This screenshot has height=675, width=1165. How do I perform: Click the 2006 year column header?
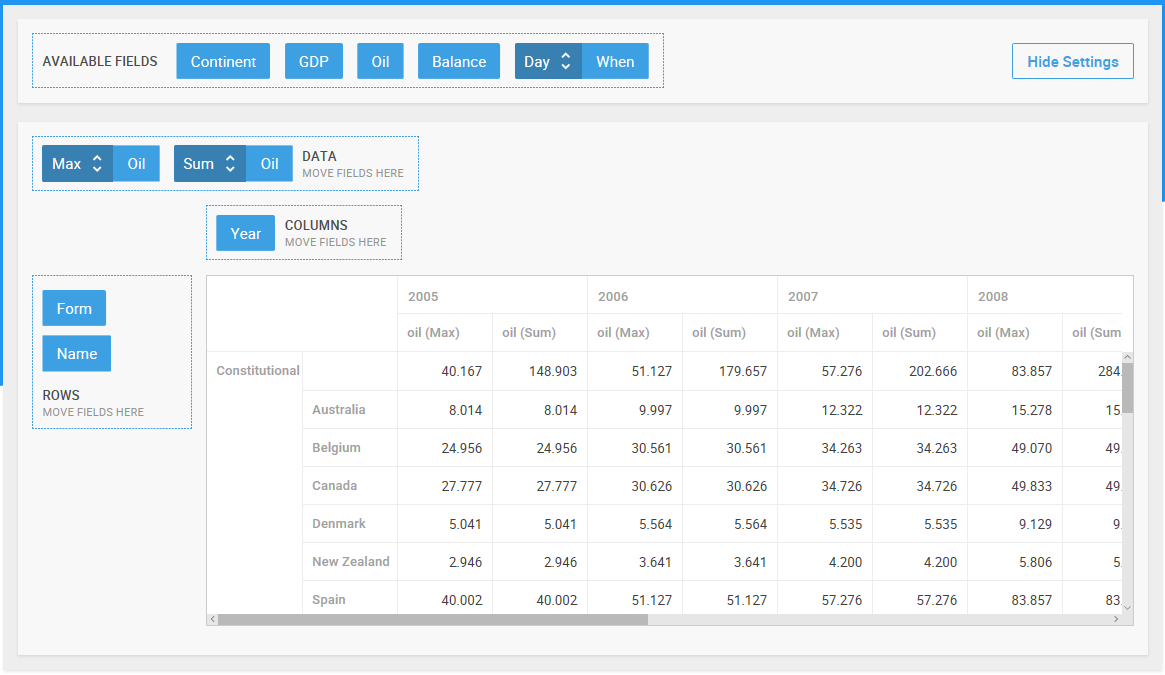pyautogui.click(x=613, y=297)
